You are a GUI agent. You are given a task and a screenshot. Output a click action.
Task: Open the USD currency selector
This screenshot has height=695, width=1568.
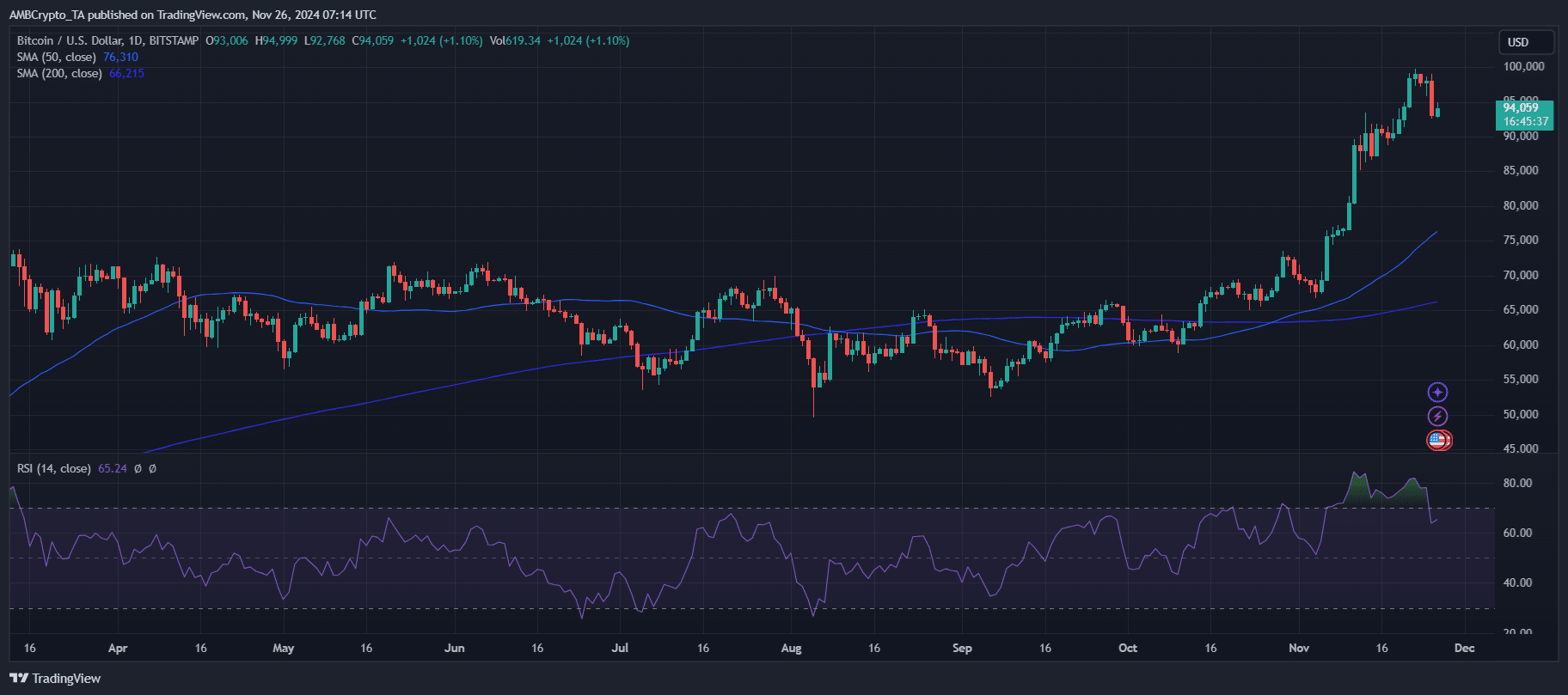coord(1527,42)
